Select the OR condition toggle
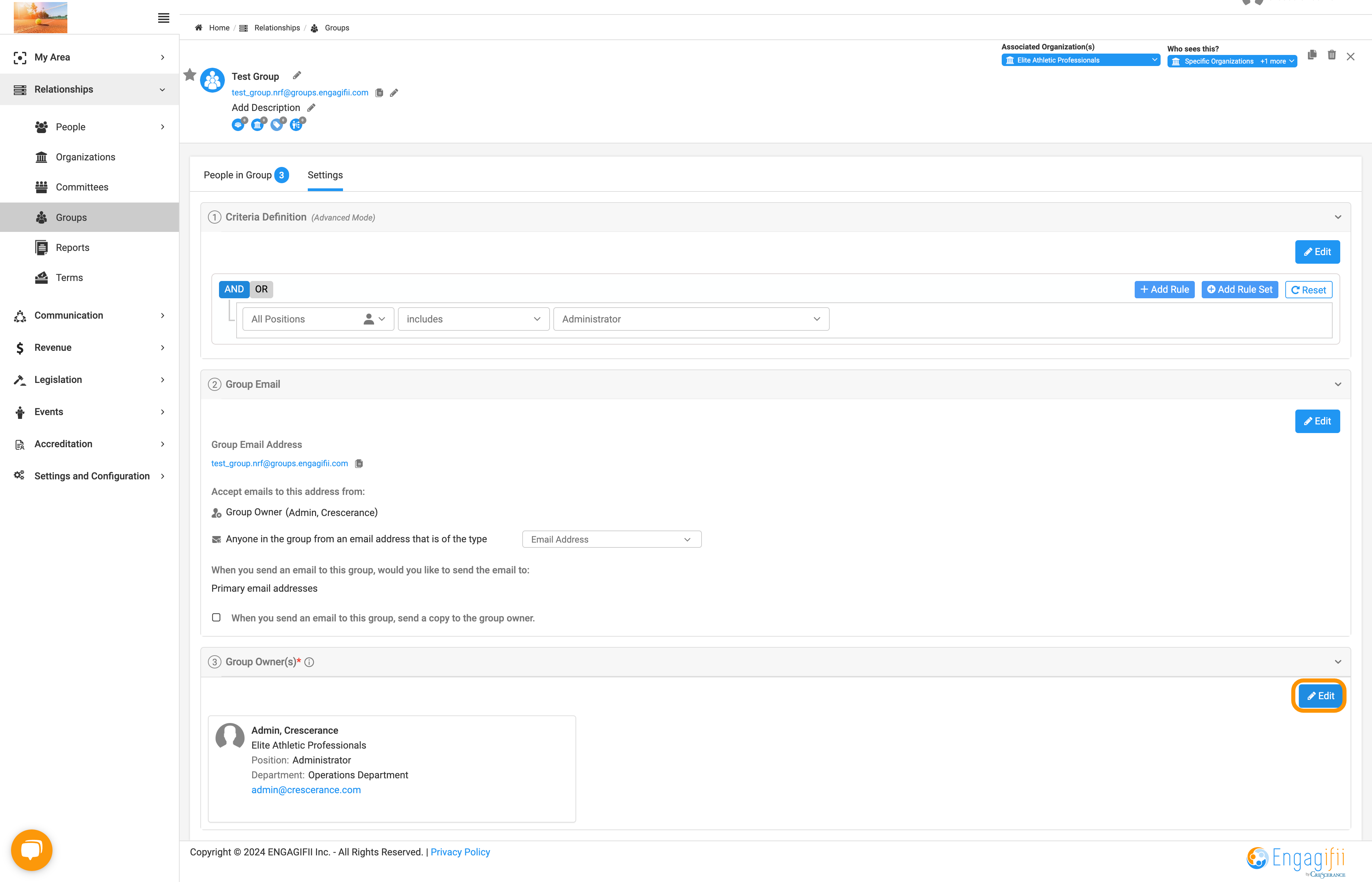 [261, 289]
